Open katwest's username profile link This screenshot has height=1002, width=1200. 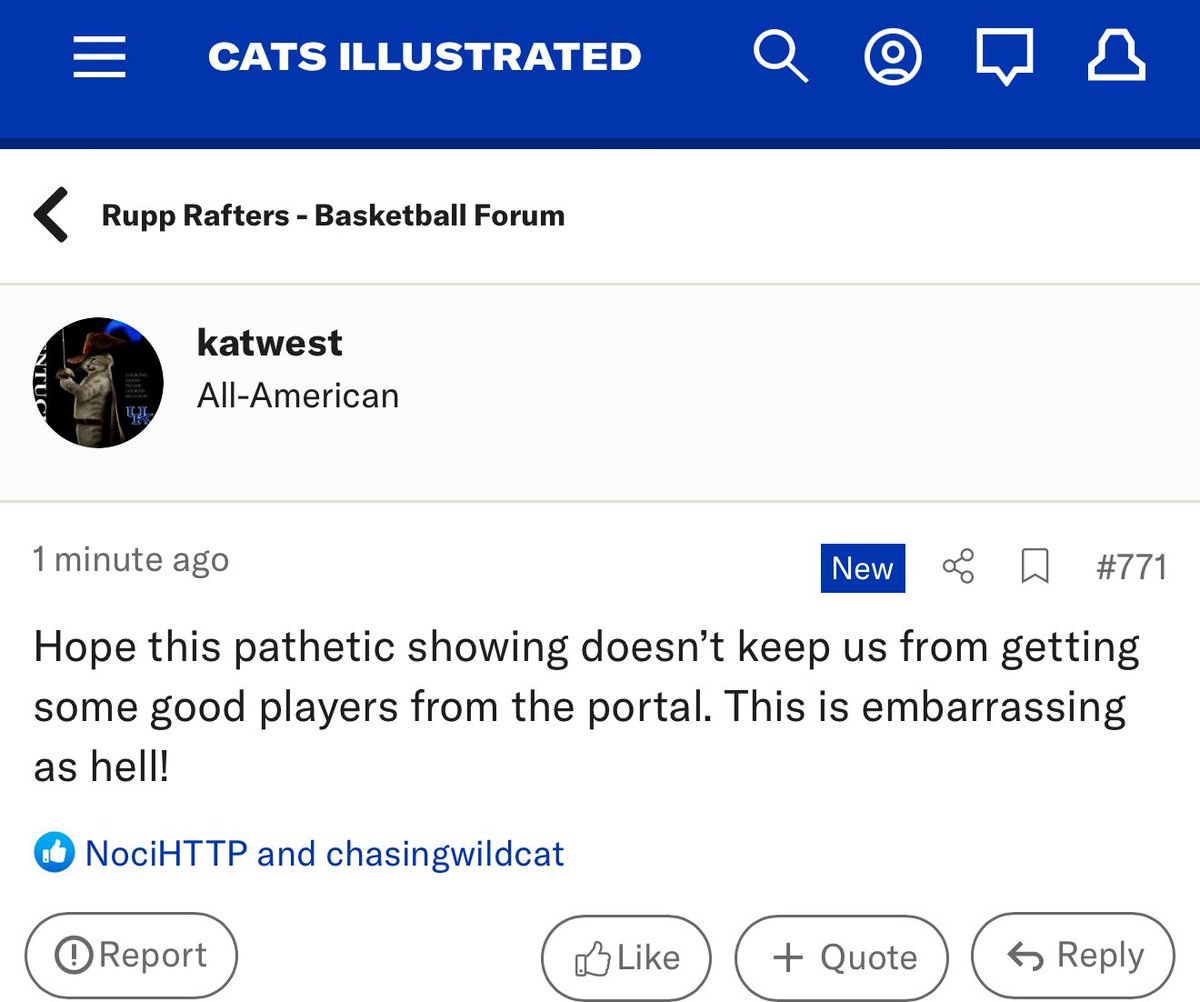point(270,343)
